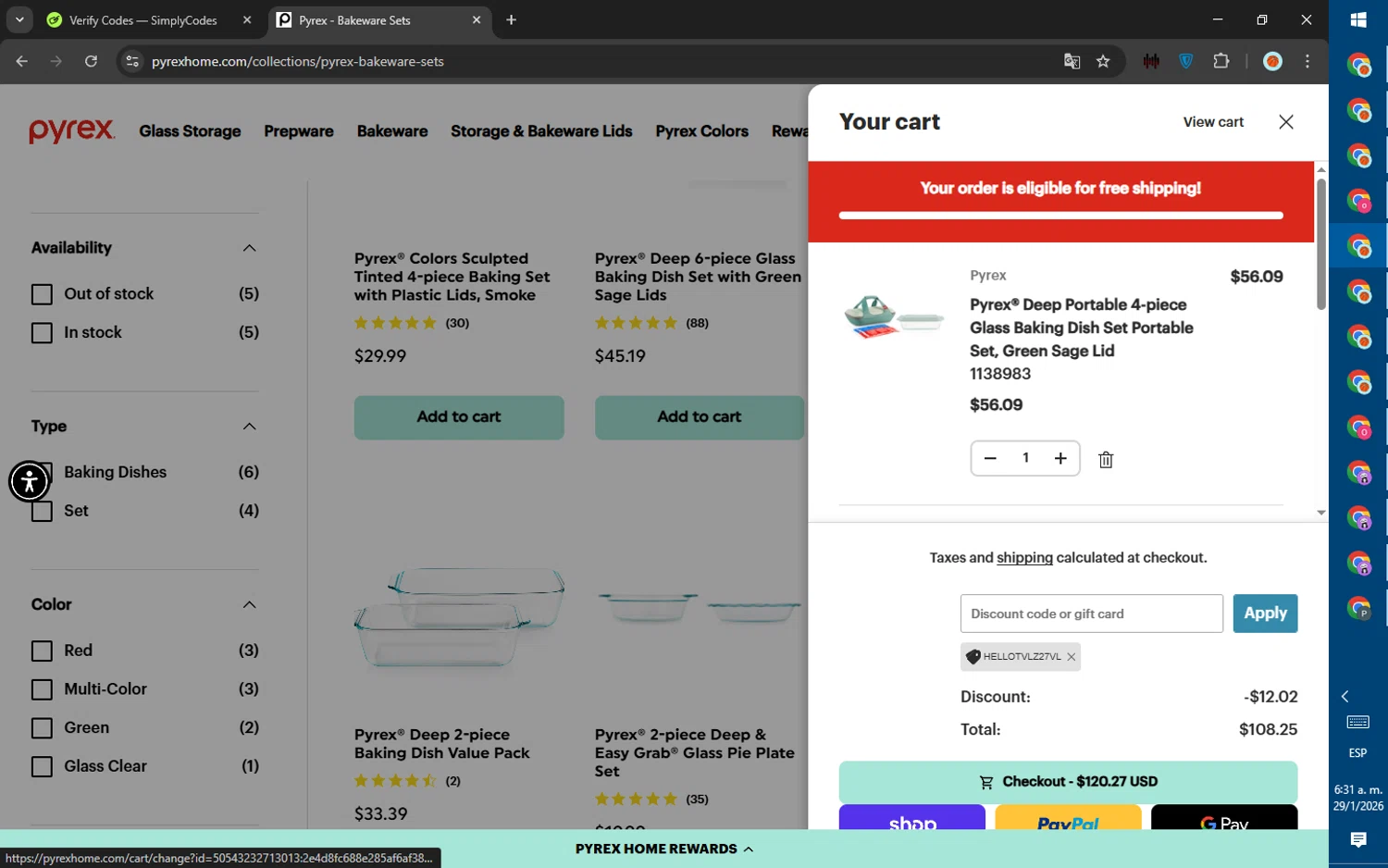View site information icon in address bar
This screenshot has width=1388, height=868.
tap(132, 61)
